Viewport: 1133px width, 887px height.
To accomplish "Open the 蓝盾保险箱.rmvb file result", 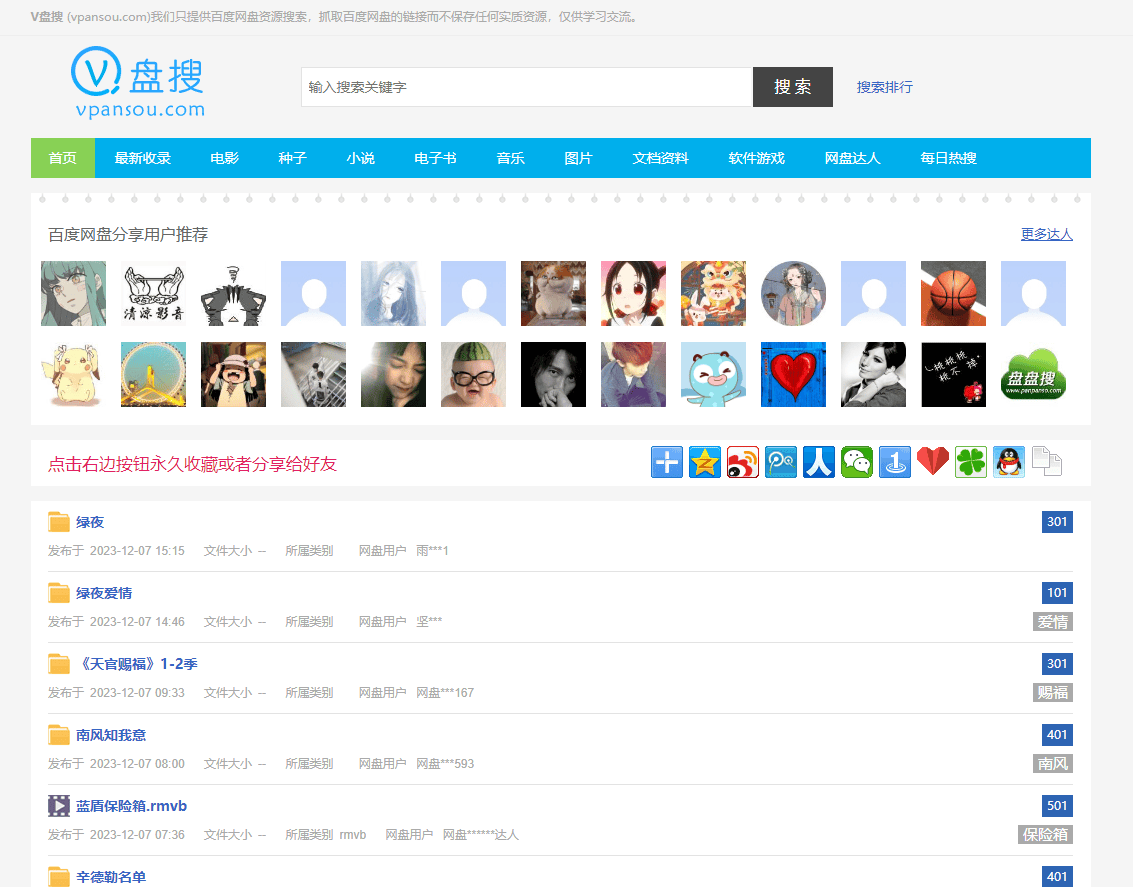I will pyautogui.click(x=132, y=806).
